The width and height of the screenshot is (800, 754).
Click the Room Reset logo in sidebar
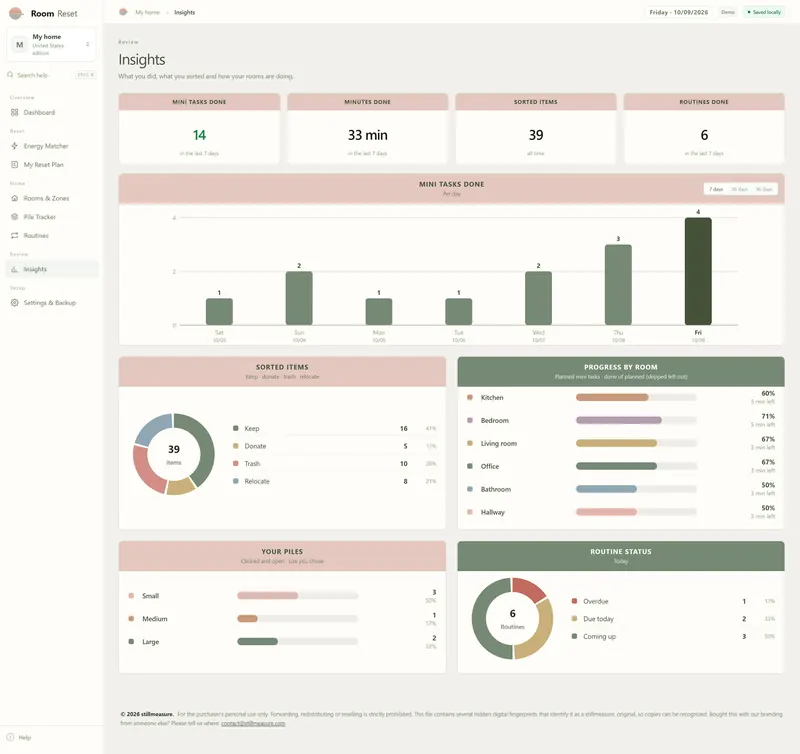tap(16, 13)
